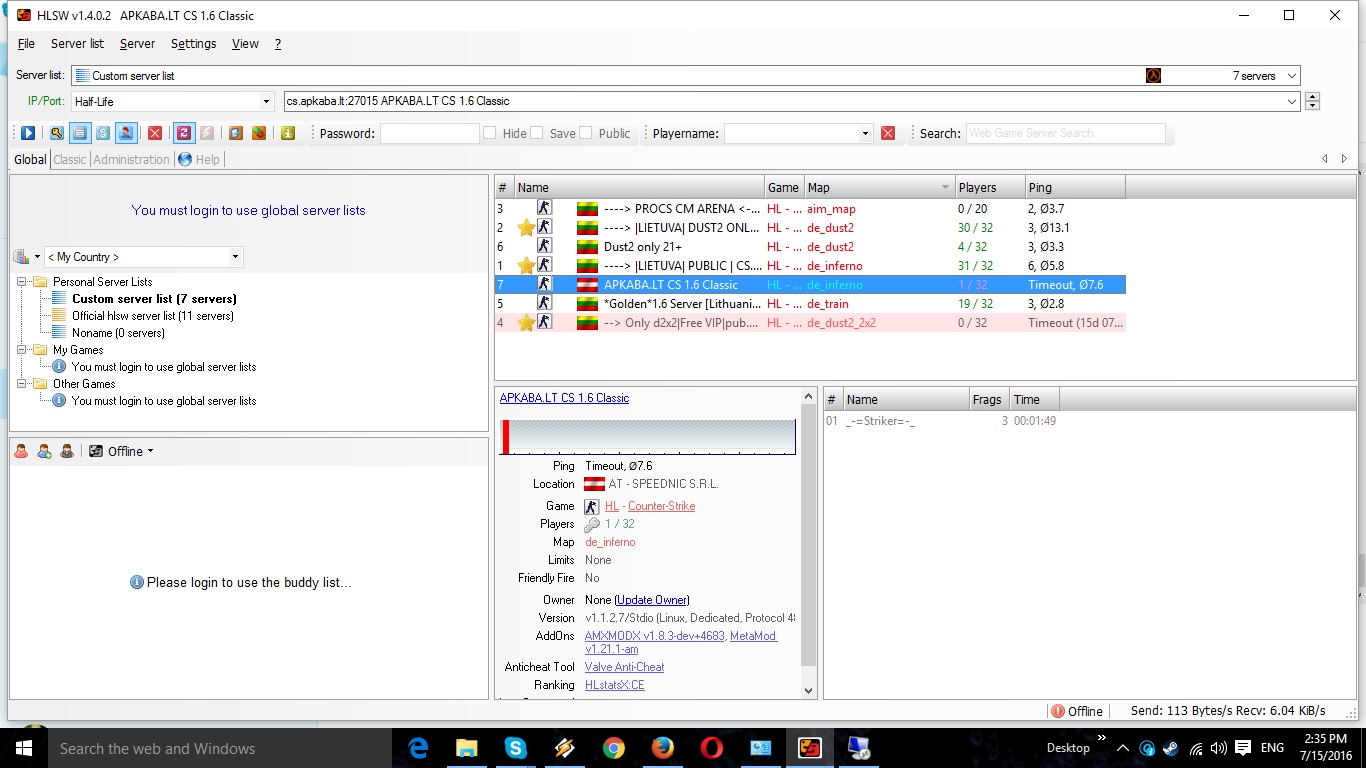Open the Server list menu

click(x=77, y=44)
